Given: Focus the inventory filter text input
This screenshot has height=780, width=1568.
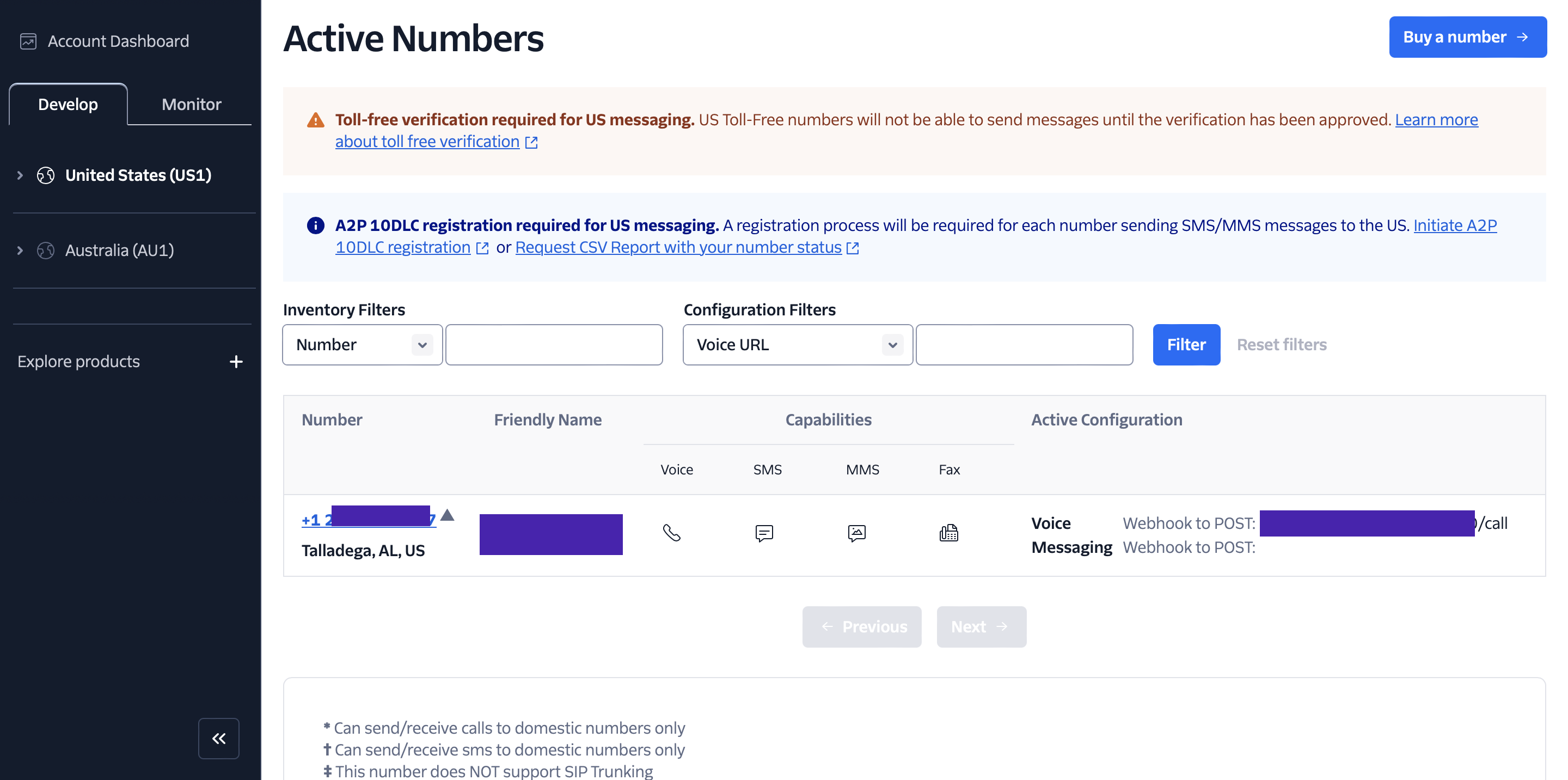Looking at the screenshot, I should click(x=554, y=345).
